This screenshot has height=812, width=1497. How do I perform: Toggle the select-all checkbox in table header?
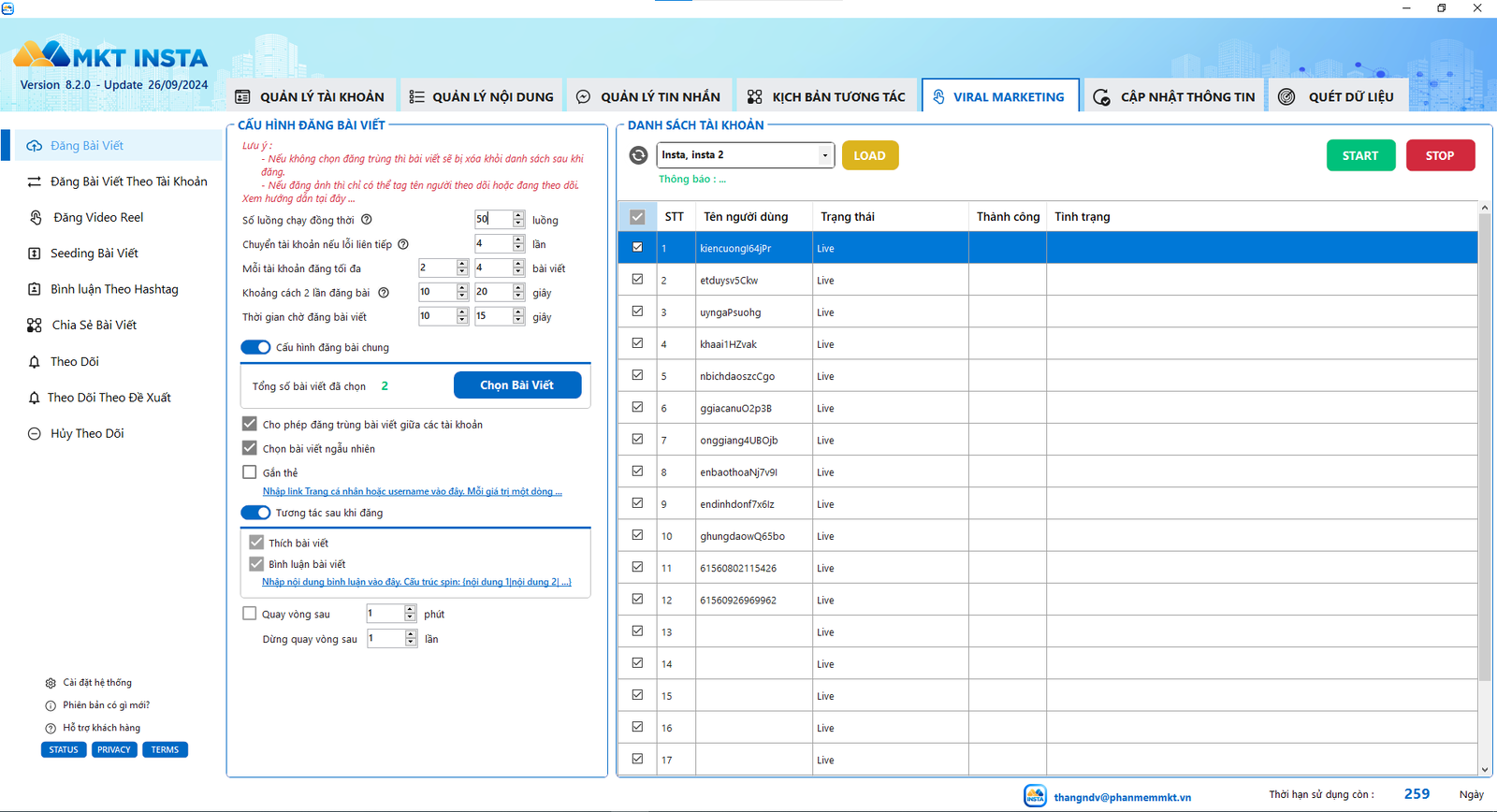[637, 217]
